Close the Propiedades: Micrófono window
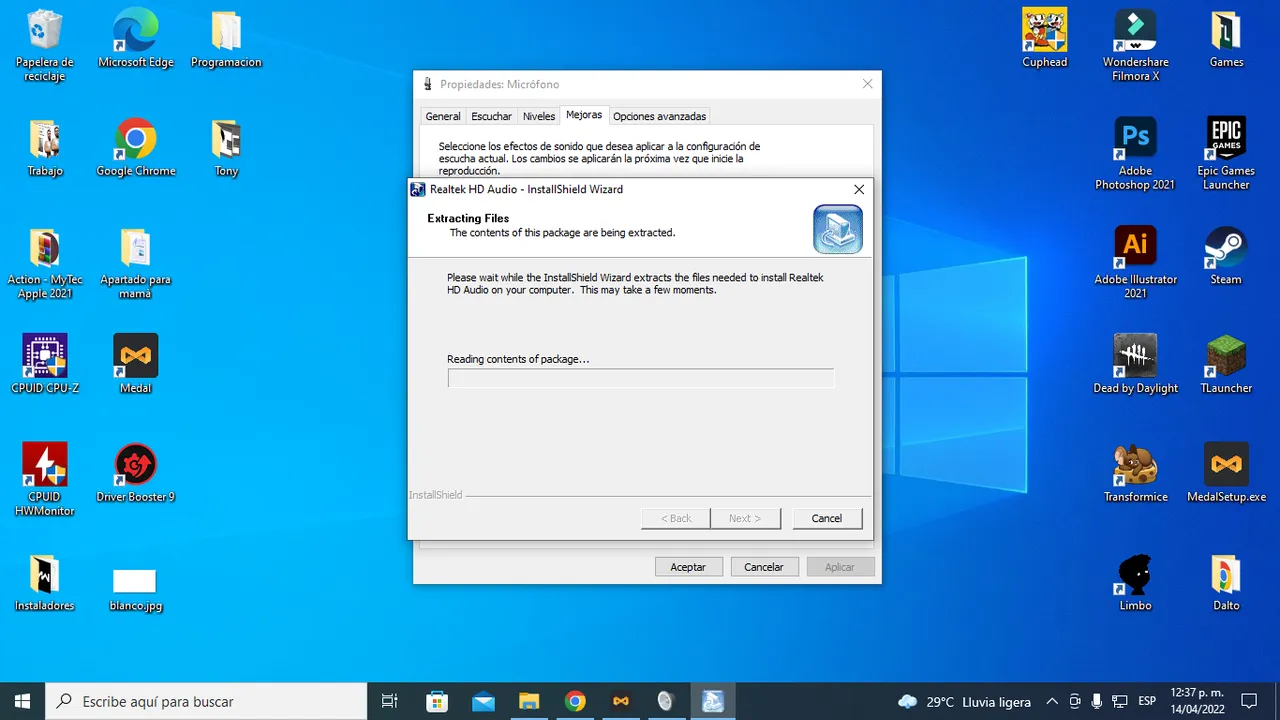 (867, 85)
